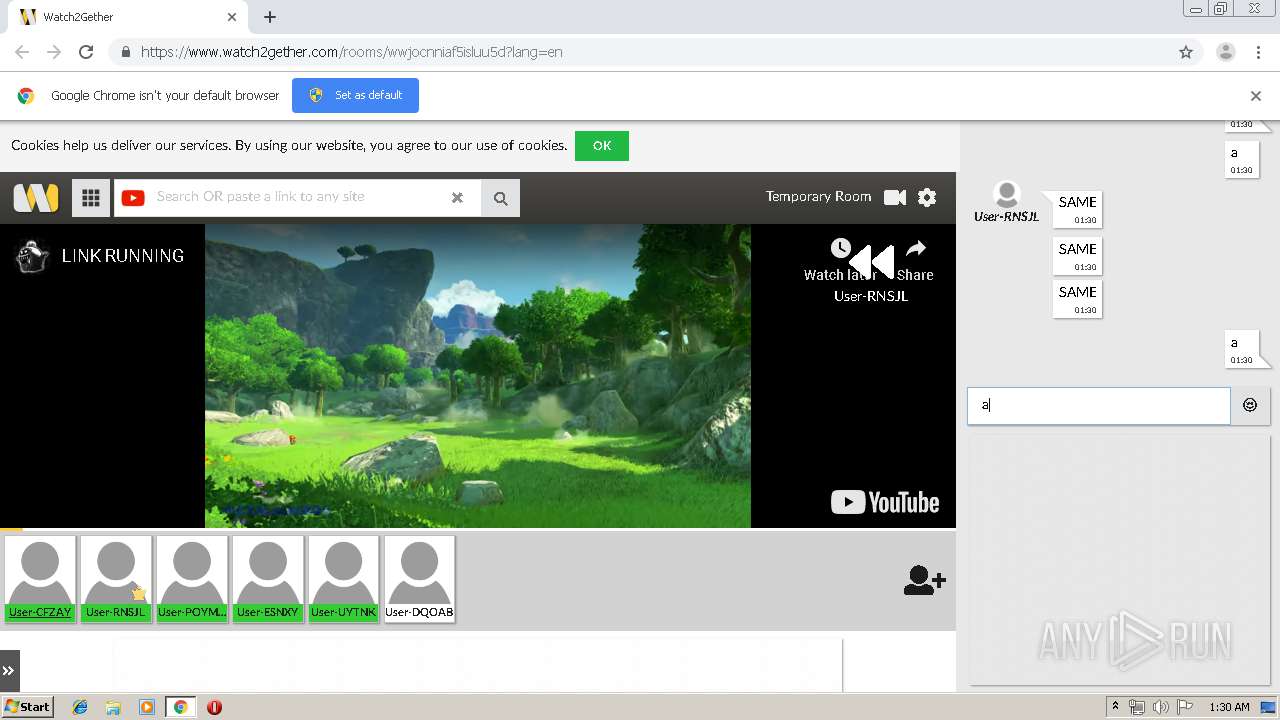Bookmark this page star icon
The image size is (1280, 720).
[x=1186, y=52]
